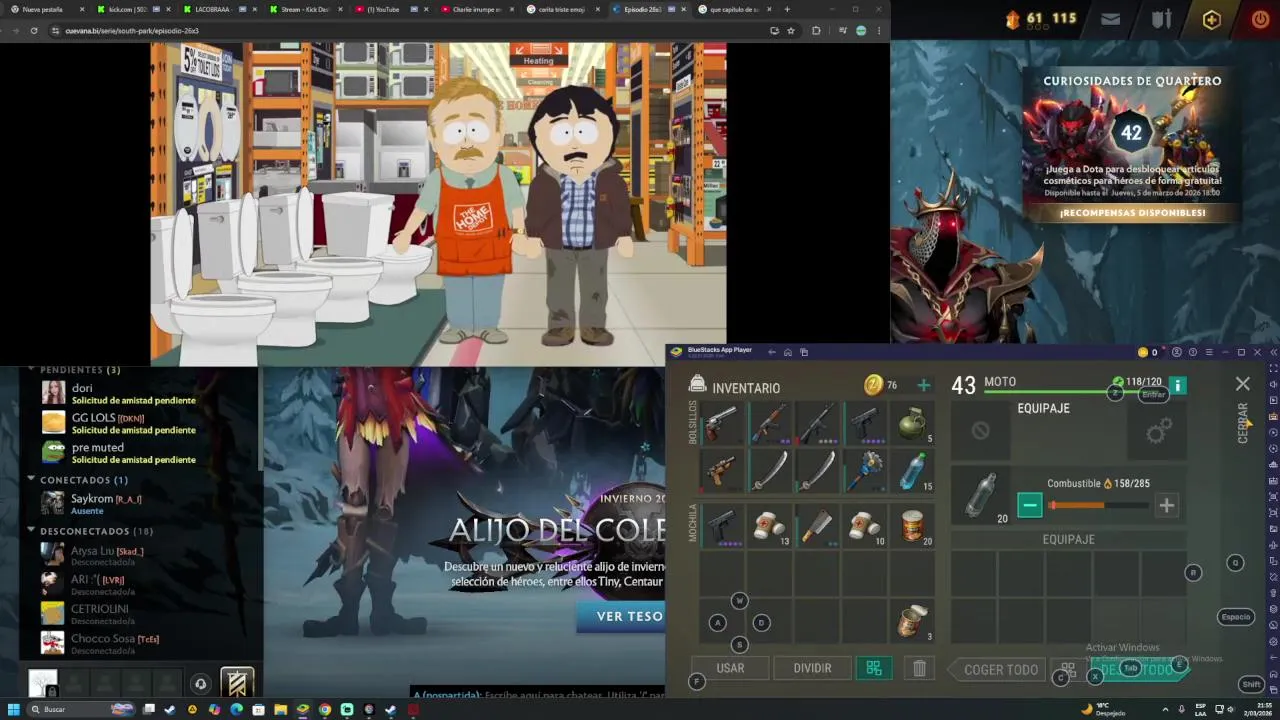Collapse the DESCONECTADOS friends section
Screen dimensions: 1280x720
31,531
